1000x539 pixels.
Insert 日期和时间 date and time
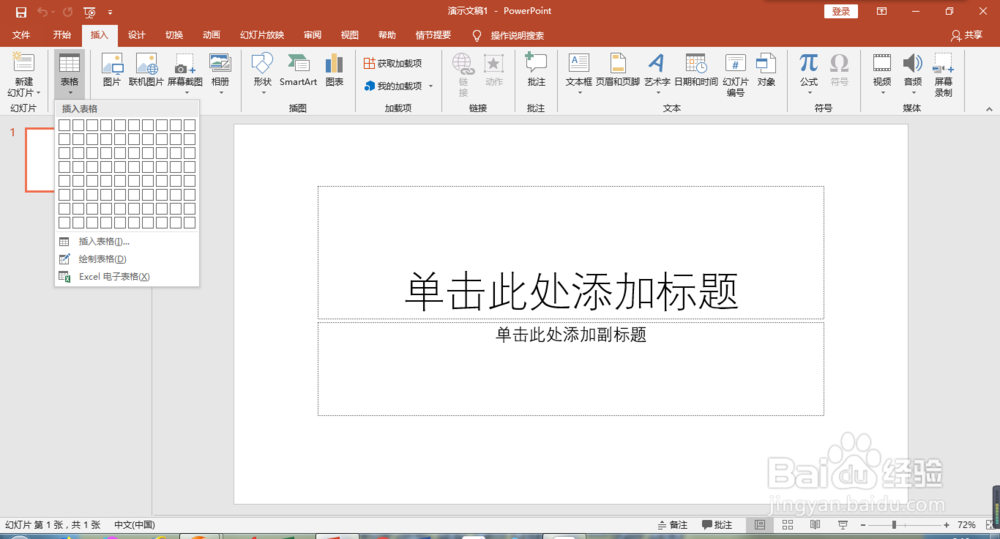point(696,70)
